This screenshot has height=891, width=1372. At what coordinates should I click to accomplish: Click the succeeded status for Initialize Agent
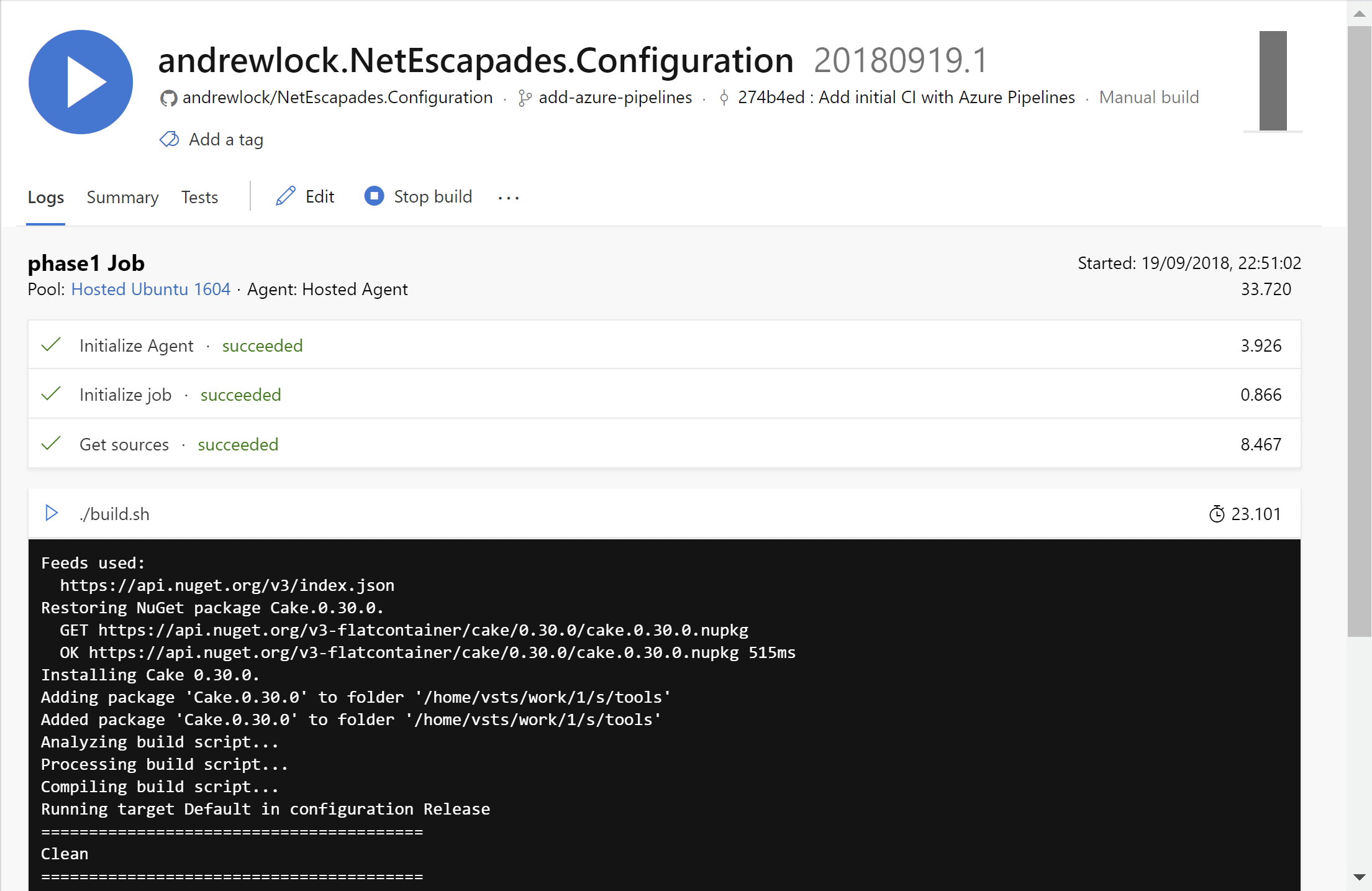point(263,345)
